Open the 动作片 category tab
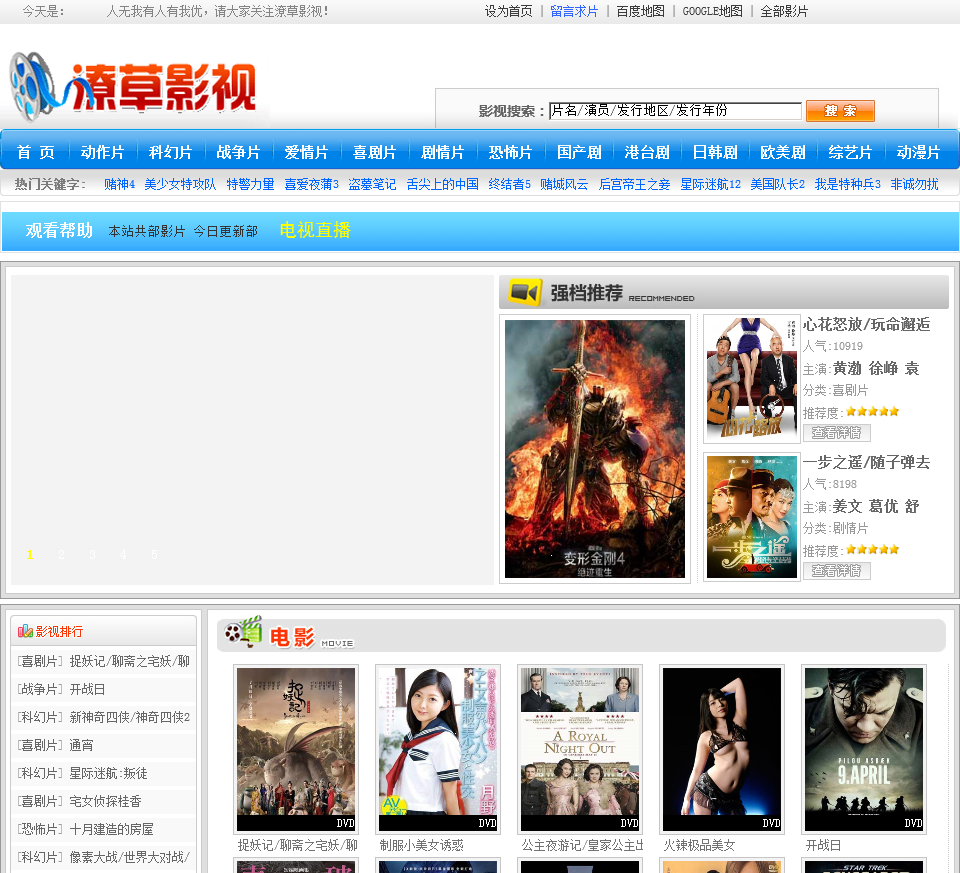960x873 pixels. pos(102,152)
